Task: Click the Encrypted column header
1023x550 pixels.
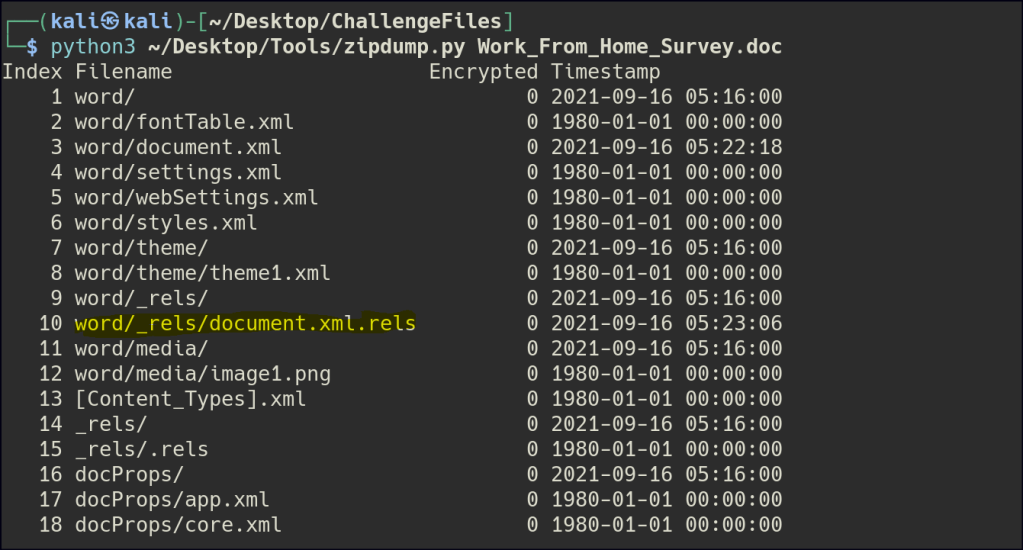Action: click(483, 71)
